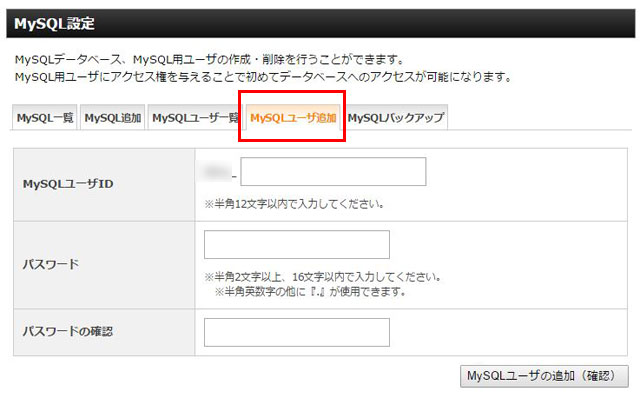Click the MySQL設定 header title
Screen dimensions: 640x418
point(54,24)
